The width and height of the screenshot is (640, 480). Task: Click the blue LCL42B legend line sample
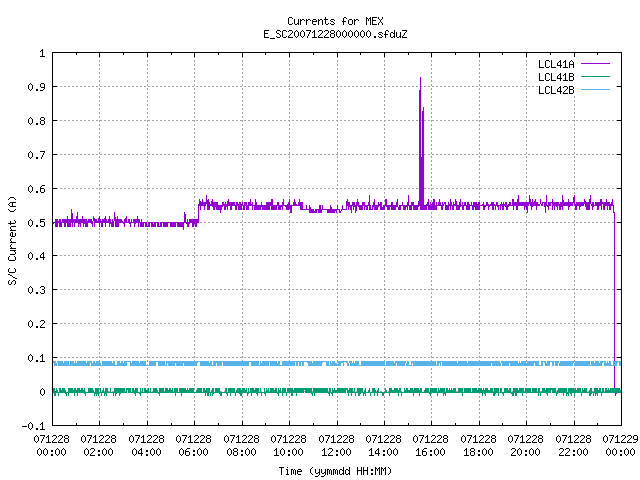(x=595, y=90)
